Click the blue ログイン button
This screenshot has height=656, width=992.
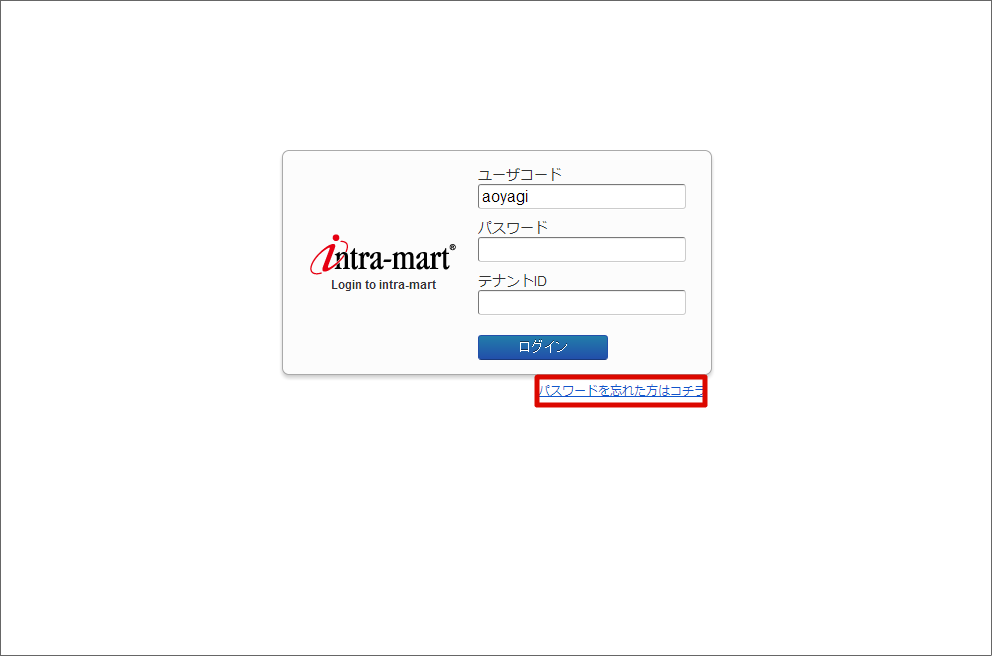click(543, 347)
